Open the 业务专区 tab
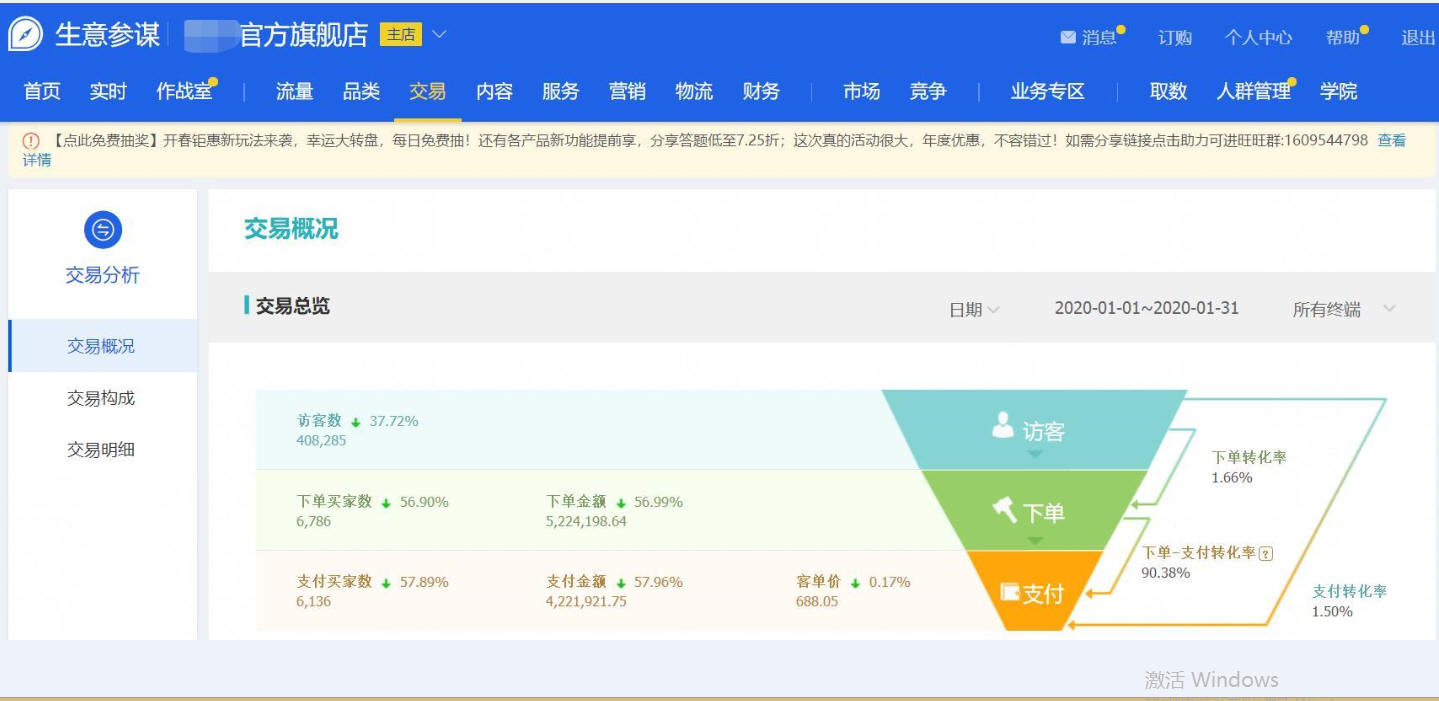The width and height of the screenshot is (1439, 701). point(1048,91)
